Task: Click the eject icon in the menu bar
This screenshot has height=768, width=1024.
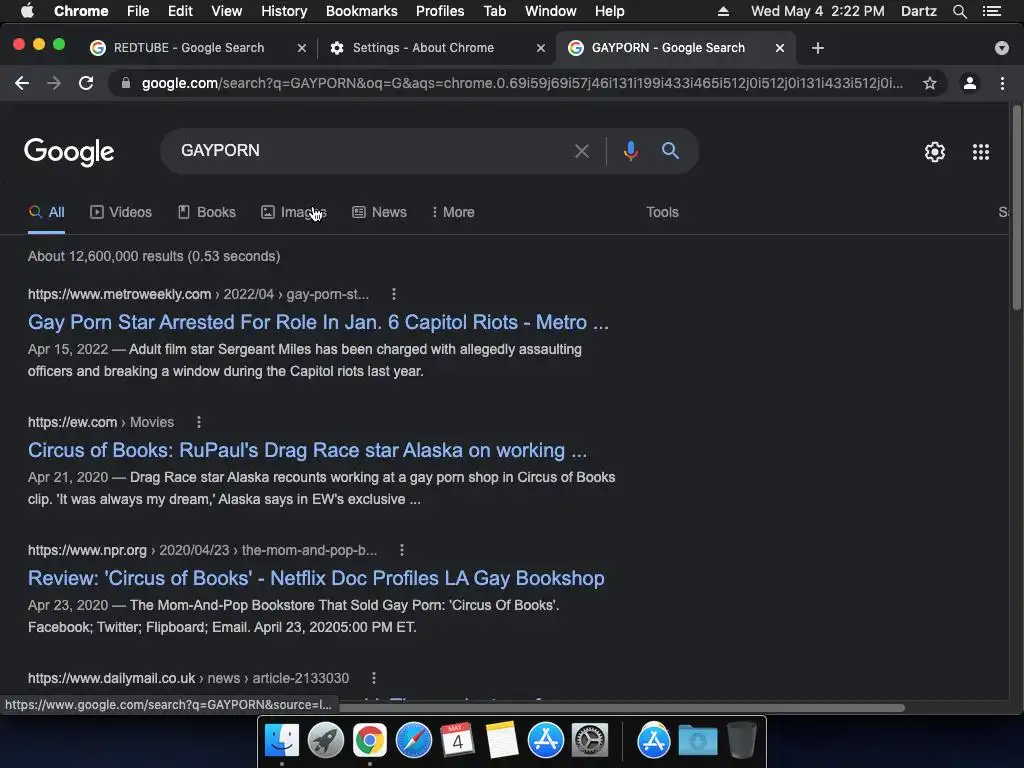Action: coord(723,11)
